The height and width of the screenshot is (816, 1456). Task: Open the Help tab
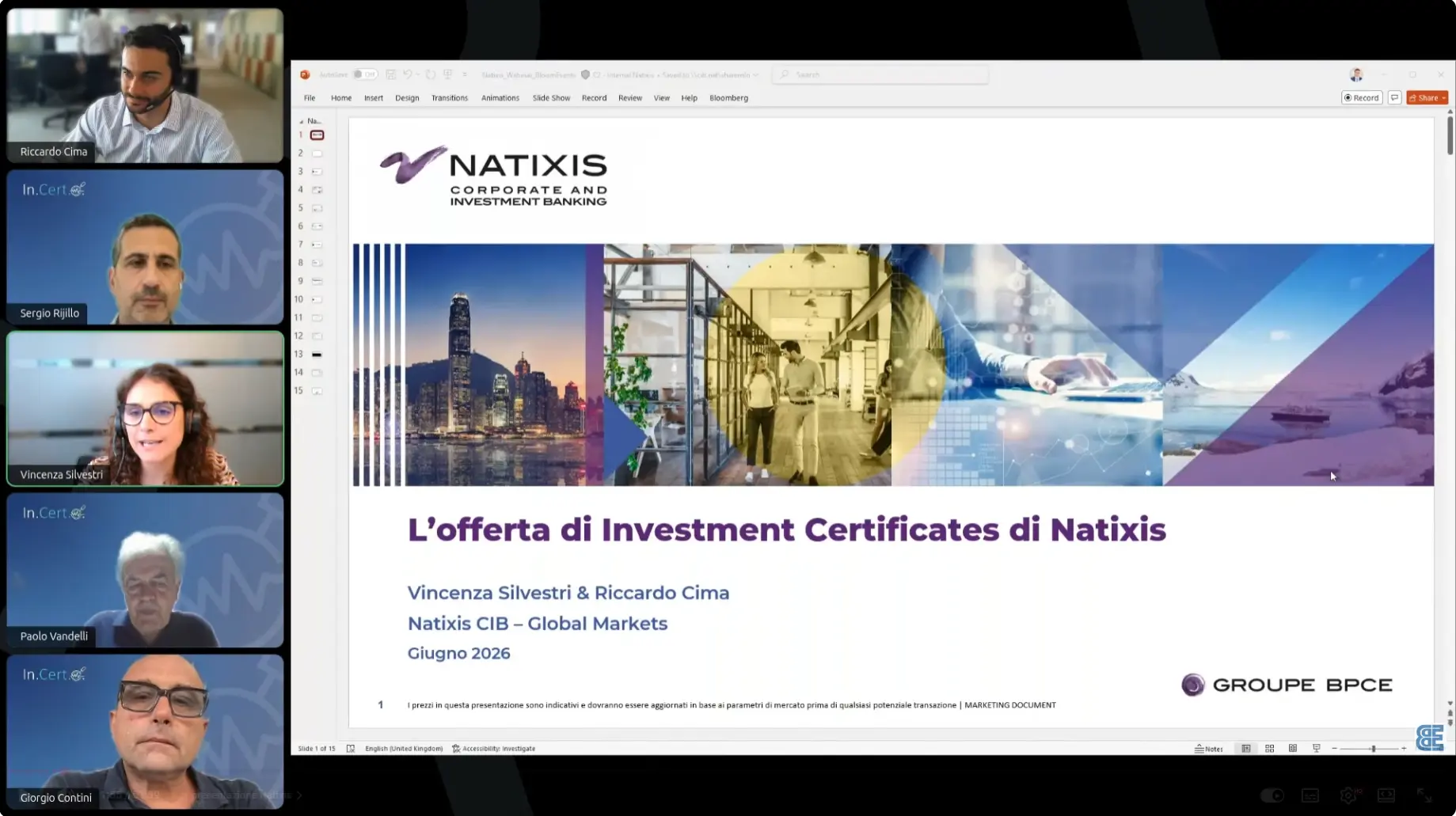690,98
